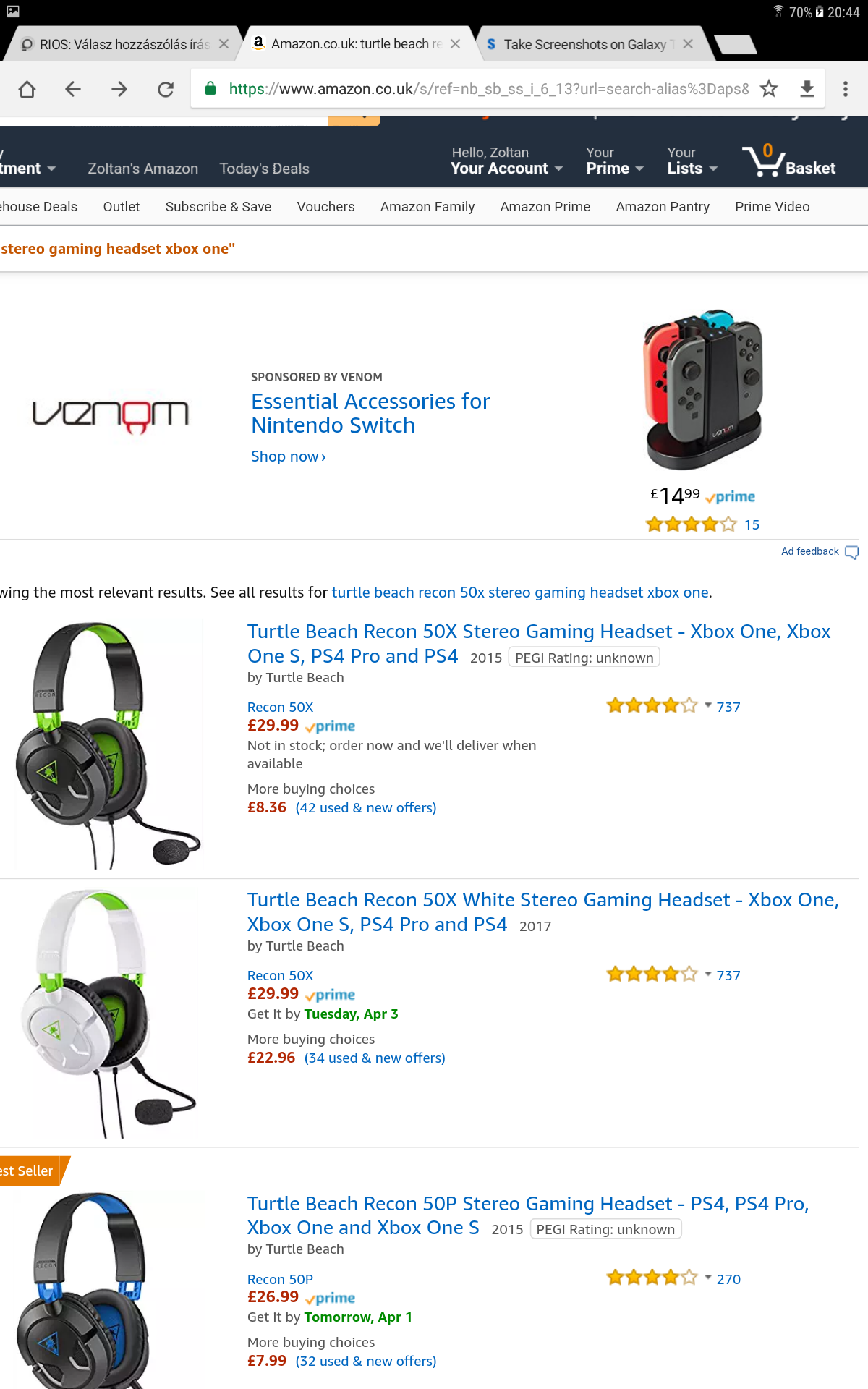Click the Shop now link for Venom
868x1389 pixels.
click(x=288, y=456)
